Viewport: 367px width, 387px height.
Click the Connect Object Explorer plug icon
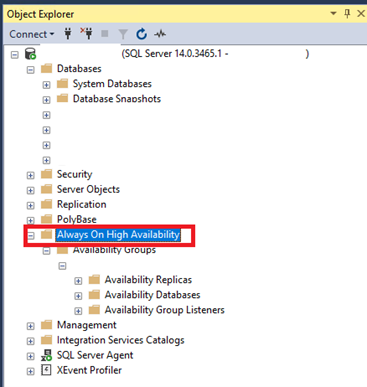(x=68, y=34)
